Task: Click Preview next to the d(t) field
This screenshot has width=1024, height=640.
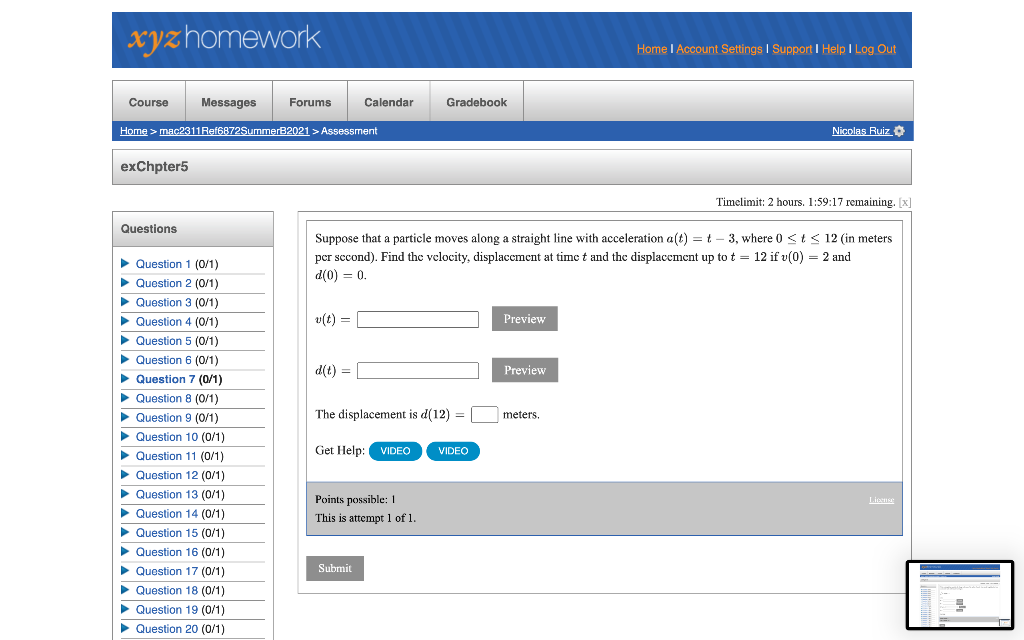Action: [x=524, y=370]
